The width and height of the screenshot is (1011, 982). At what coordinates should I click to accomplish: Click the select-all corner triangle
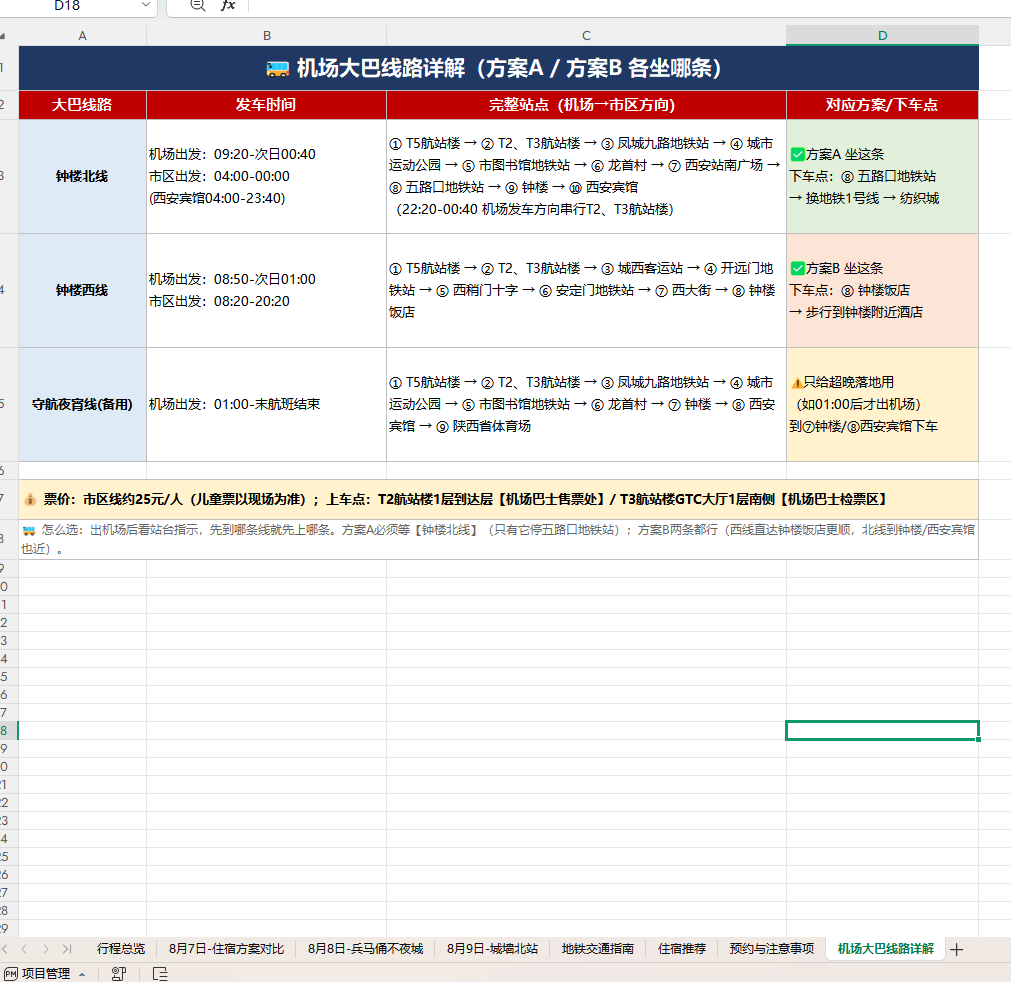click(x=3, y=36)
